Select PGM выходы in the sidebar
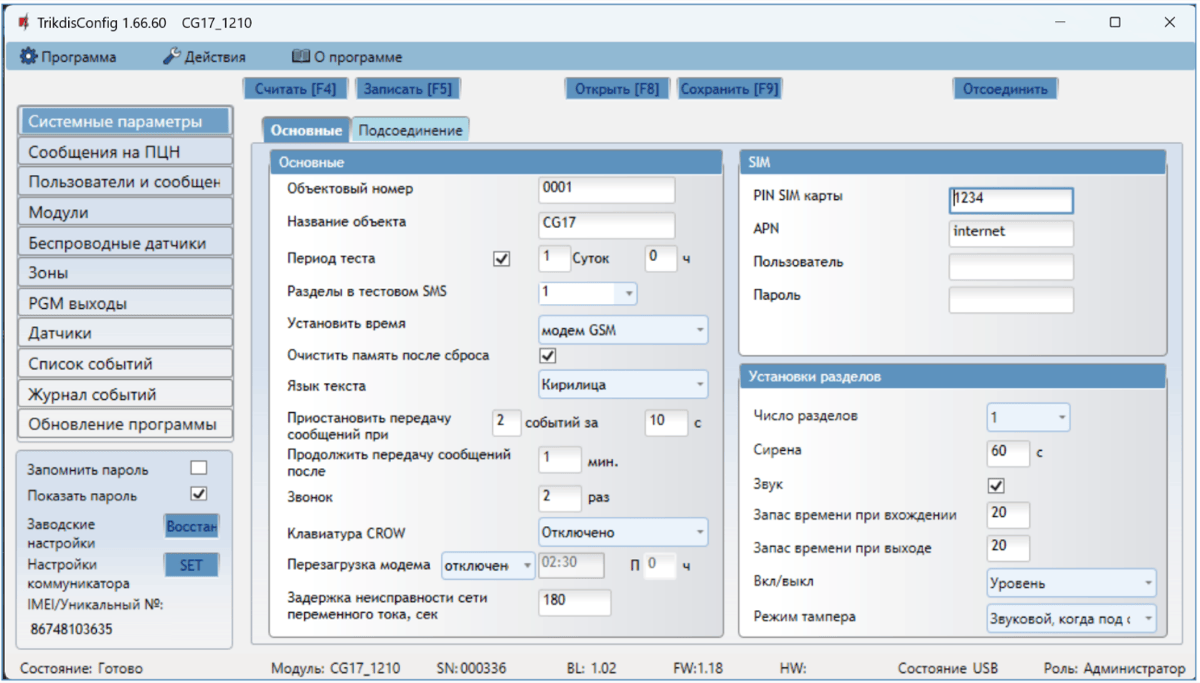This screenshot has width=1200, height=683. tap(124, 303)
